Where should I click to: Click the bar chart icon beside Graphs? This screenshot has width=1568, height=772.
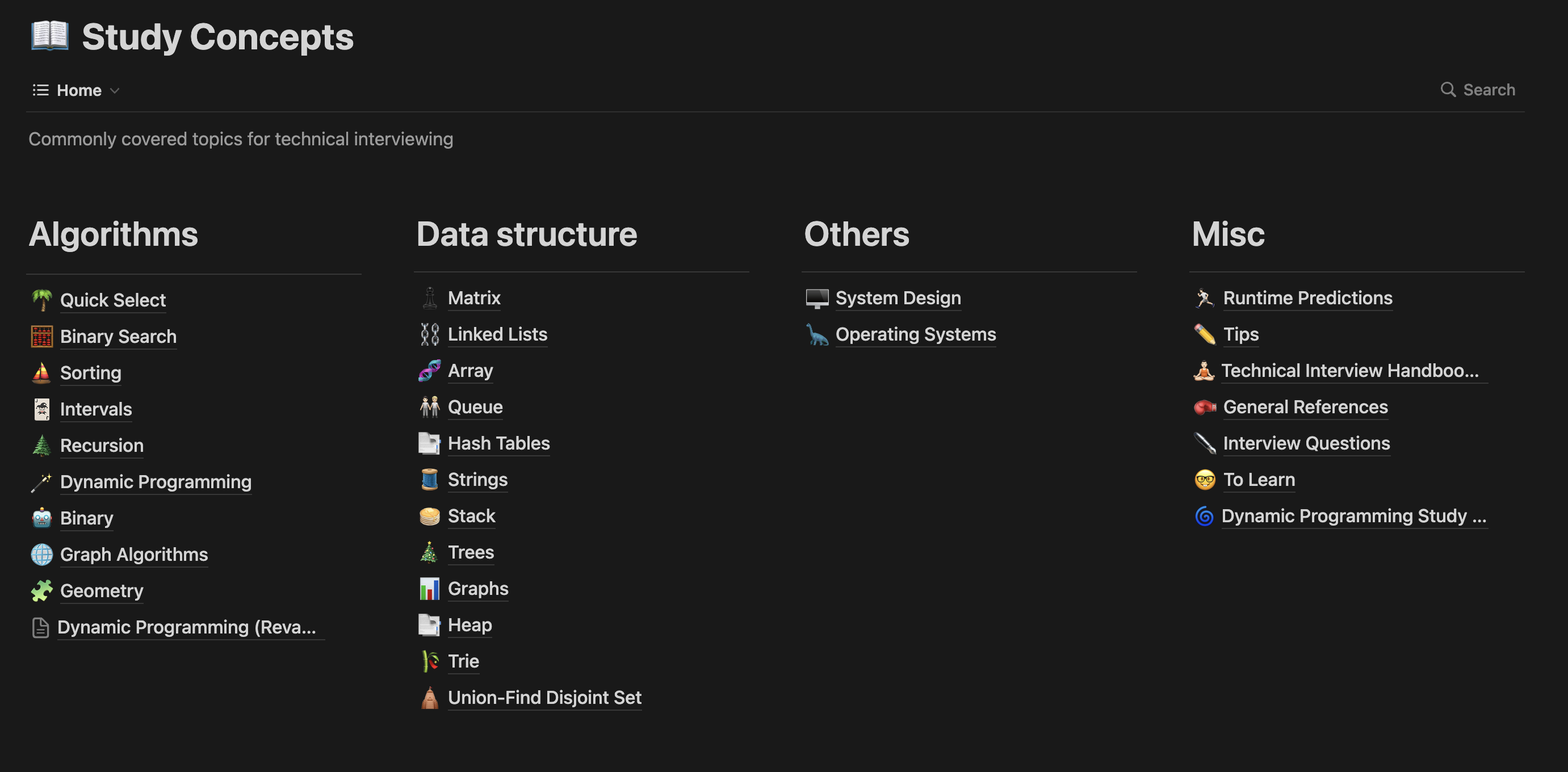click(429, 588)
